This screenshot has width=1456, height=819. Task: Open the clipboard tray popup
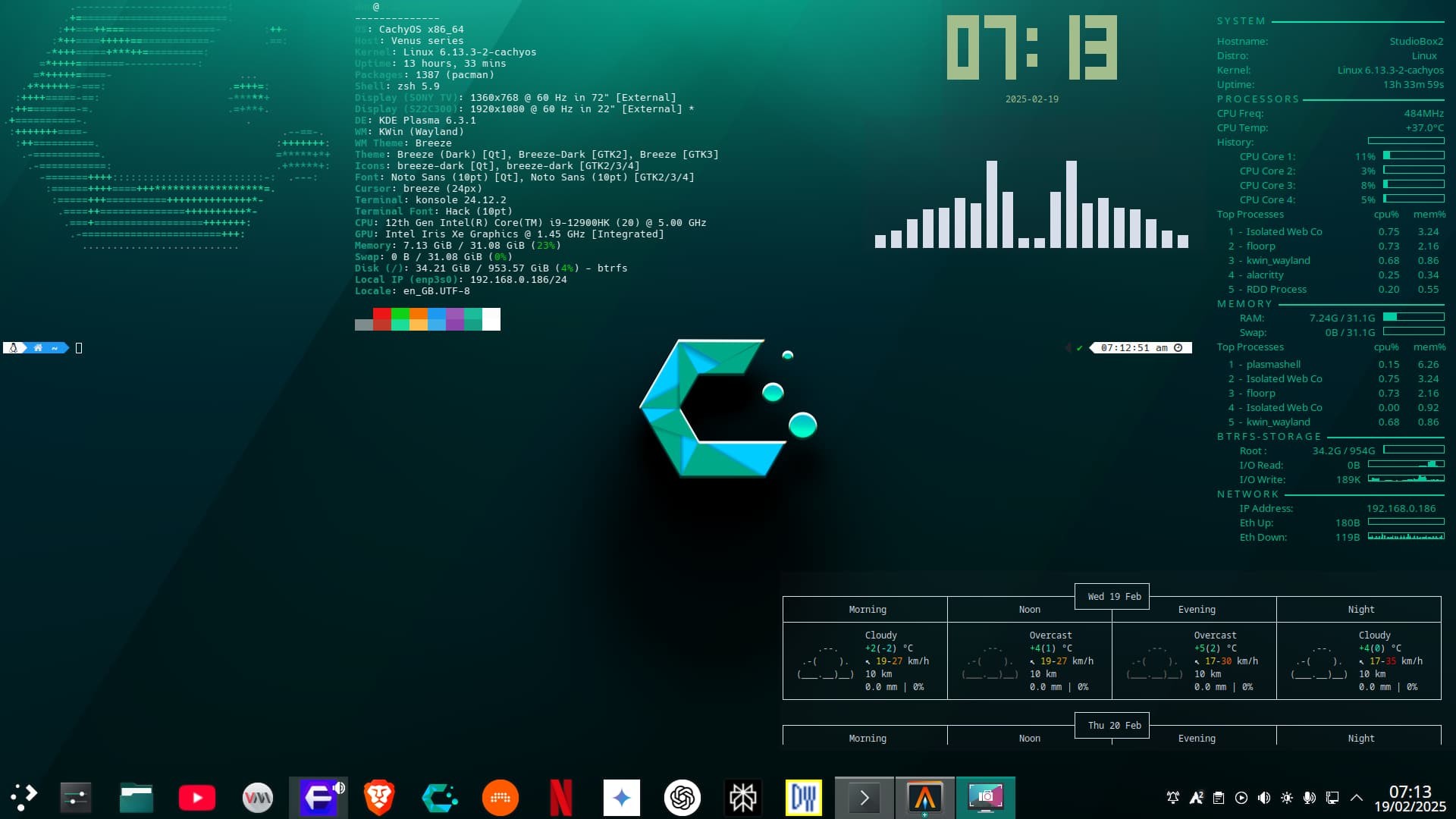pyautogui.click(x=1219, y=798)
